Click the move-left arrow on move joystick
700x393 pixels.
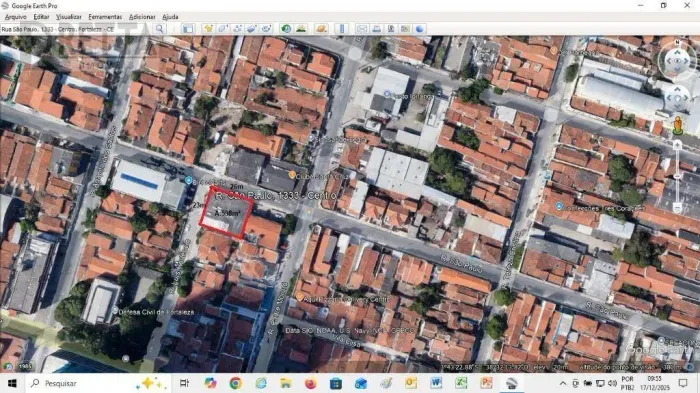tap(669, 98)
